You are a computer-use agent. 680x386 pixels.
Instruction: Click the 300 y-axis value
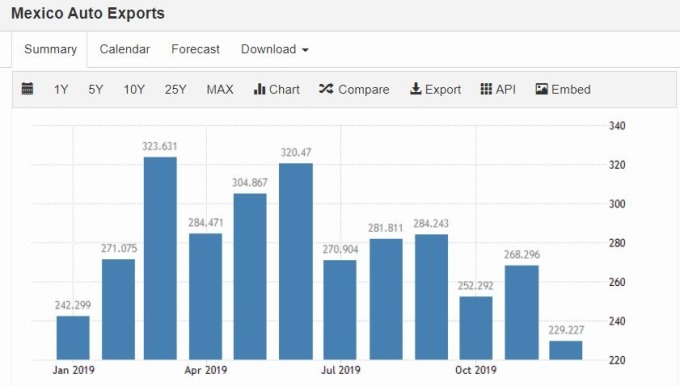point(617,204)
